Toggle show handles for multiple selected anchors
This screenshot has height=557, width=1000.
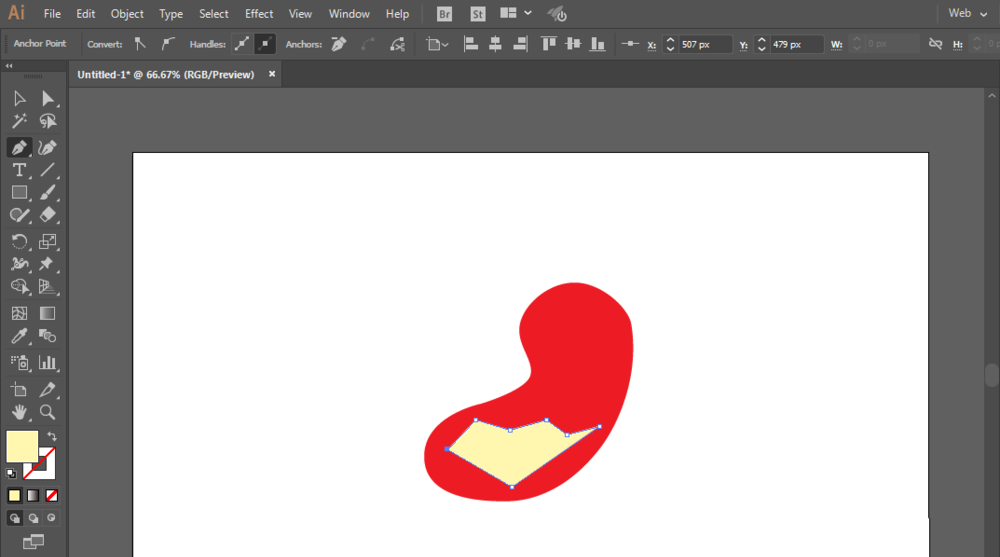(241, 44)
